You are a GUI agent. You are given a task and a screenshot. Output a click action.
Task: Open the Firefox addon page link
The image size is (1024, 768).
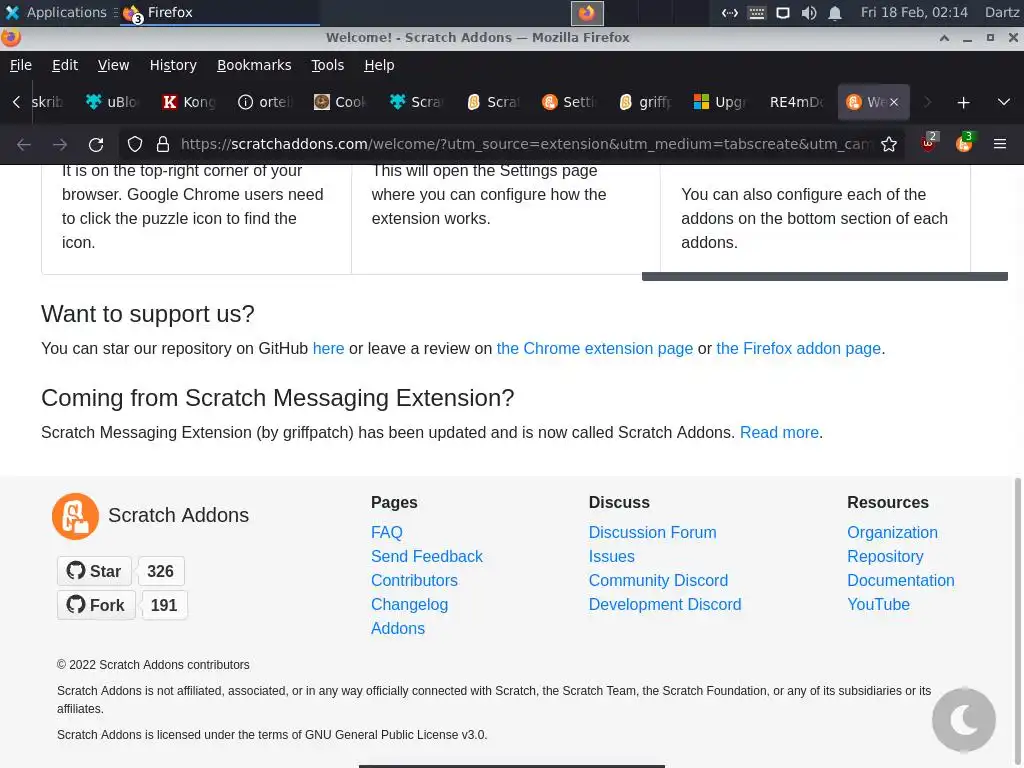click(799, 349)
